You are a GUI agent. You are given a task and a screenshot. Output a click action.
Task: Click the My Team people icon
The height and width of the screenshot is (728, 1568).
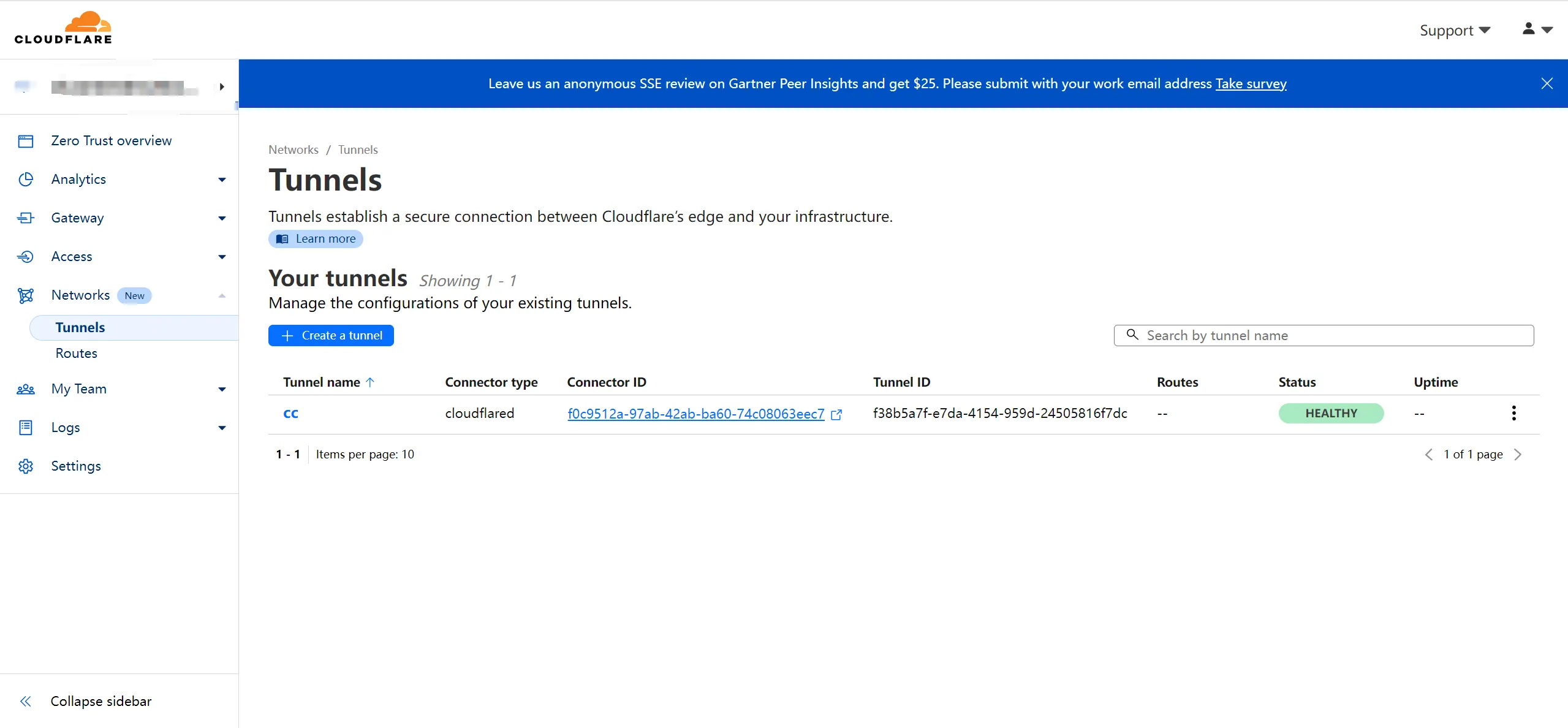[26, 389]
